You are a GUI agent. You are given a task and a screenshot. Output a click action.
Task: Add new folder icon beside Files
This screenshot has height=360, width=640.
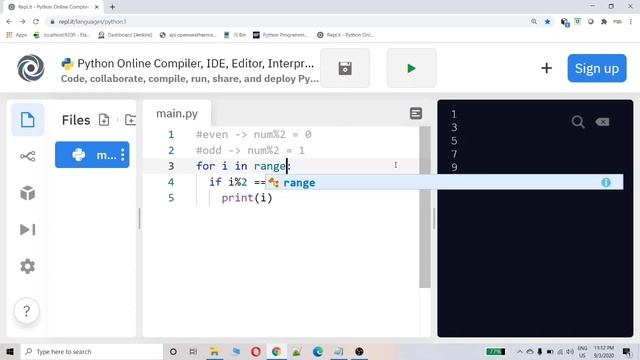[130, 120]
